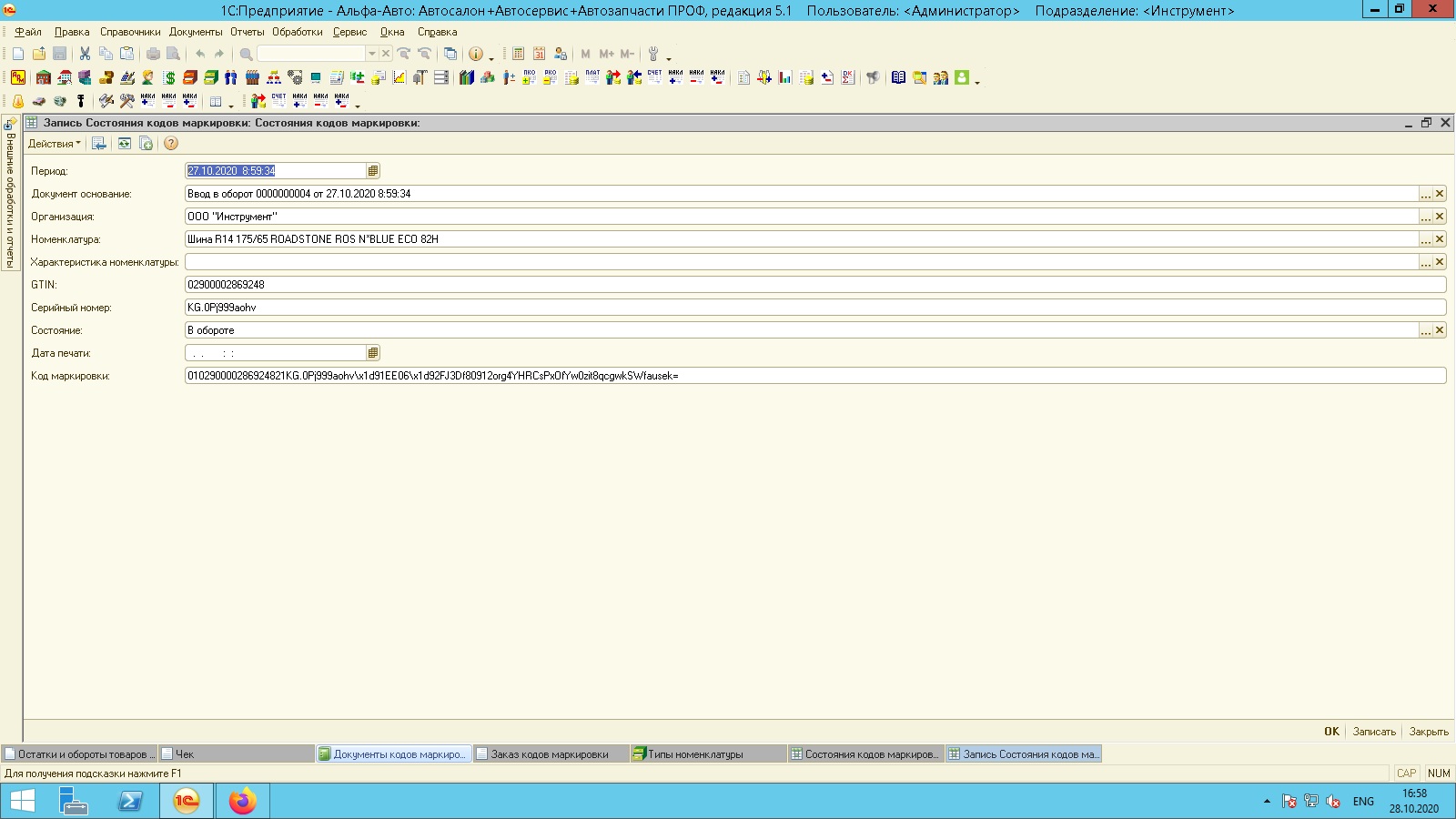Click the organizational hierarchy chart icon

(x=274, y=77)
